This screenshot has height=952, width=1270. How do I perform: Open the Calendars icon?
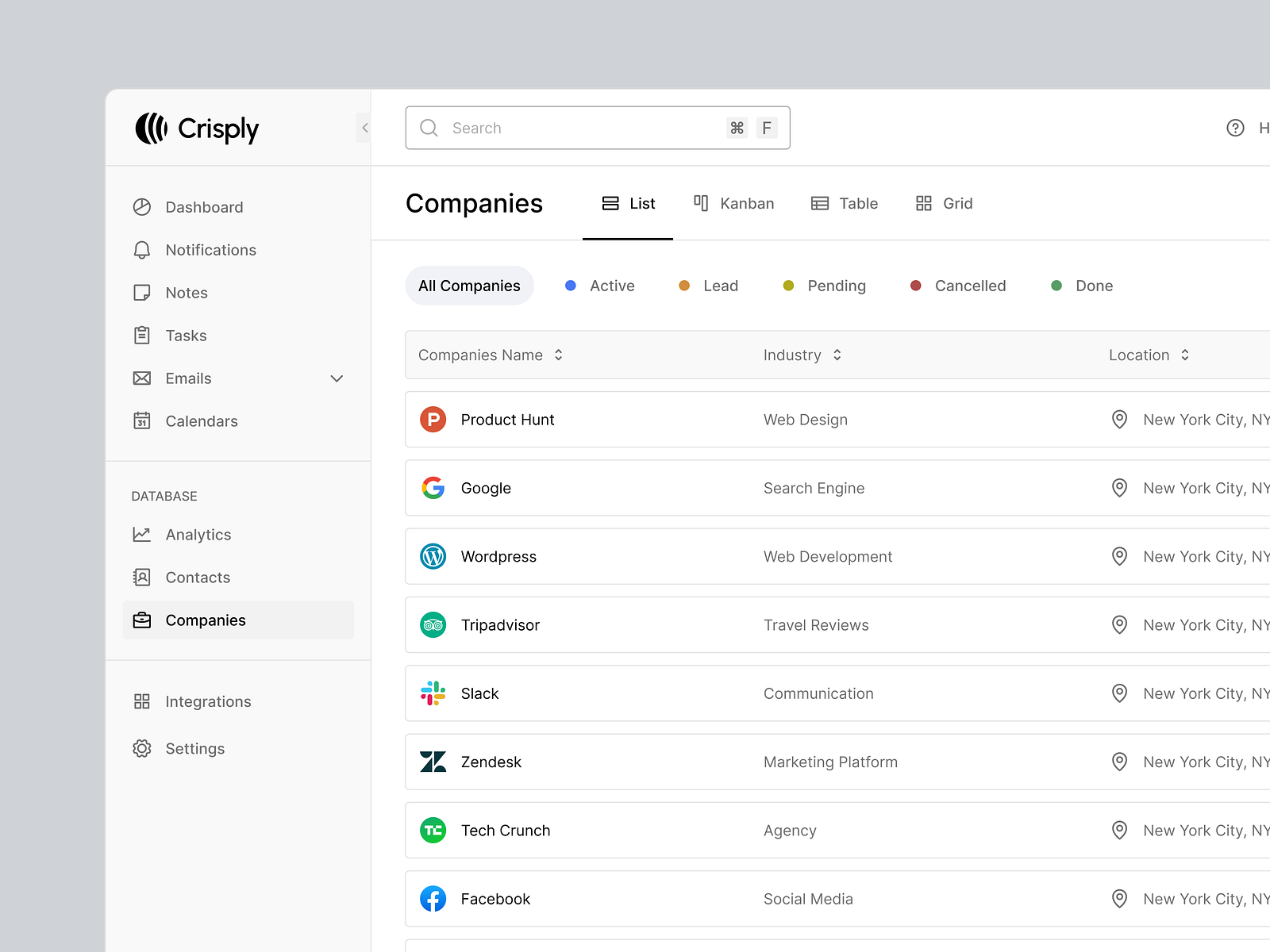[x=142, y=420]
